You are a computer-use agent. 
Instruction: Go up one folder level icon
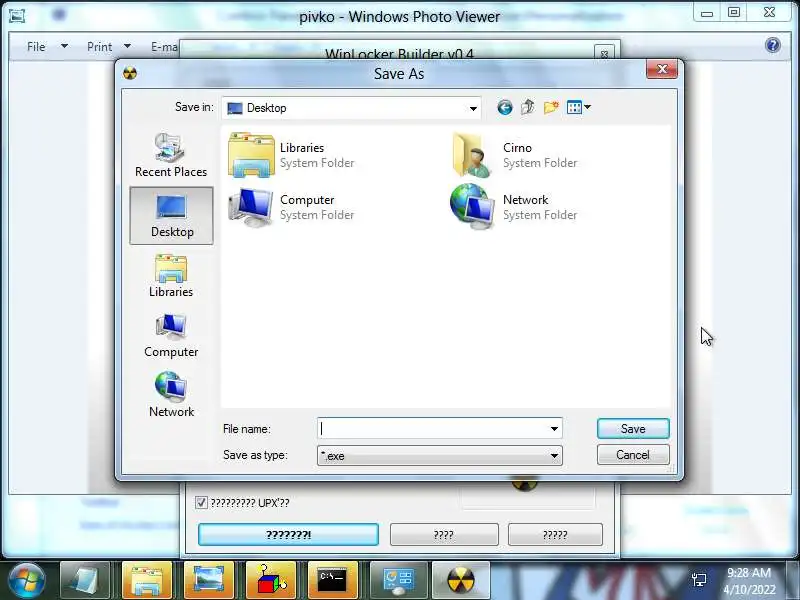click(528, 107)
